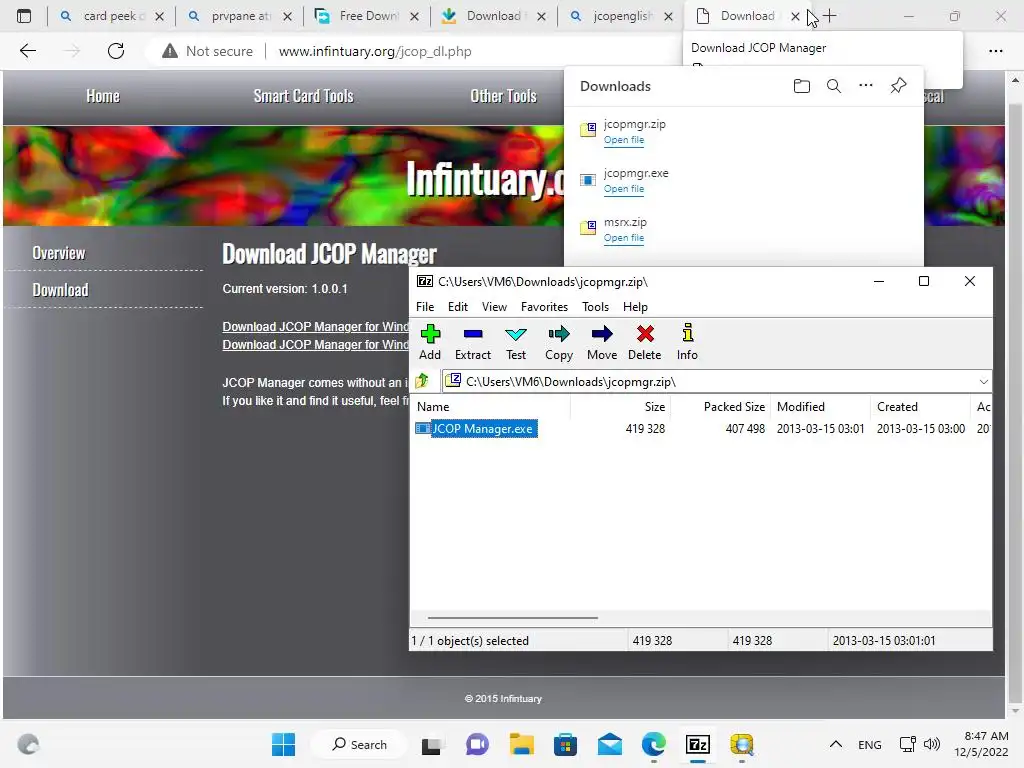Click the Not secure warning icon
This screenshot has height=768, width=1024.
[x=170, y=51]
